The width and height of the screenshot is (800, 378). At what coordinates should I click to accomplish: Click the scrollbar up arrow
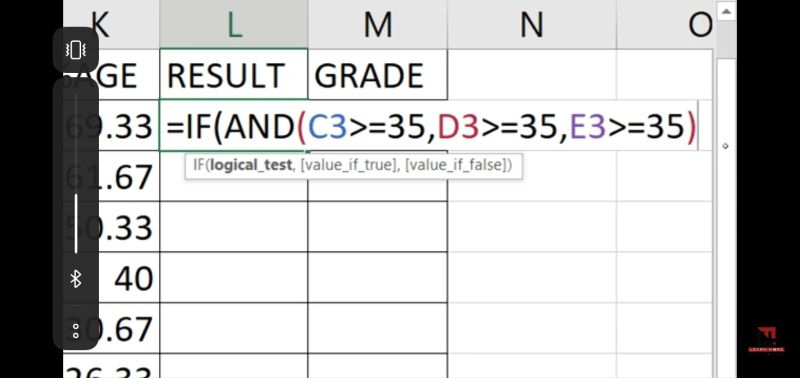pyautogui.click(x=726, y=10)
